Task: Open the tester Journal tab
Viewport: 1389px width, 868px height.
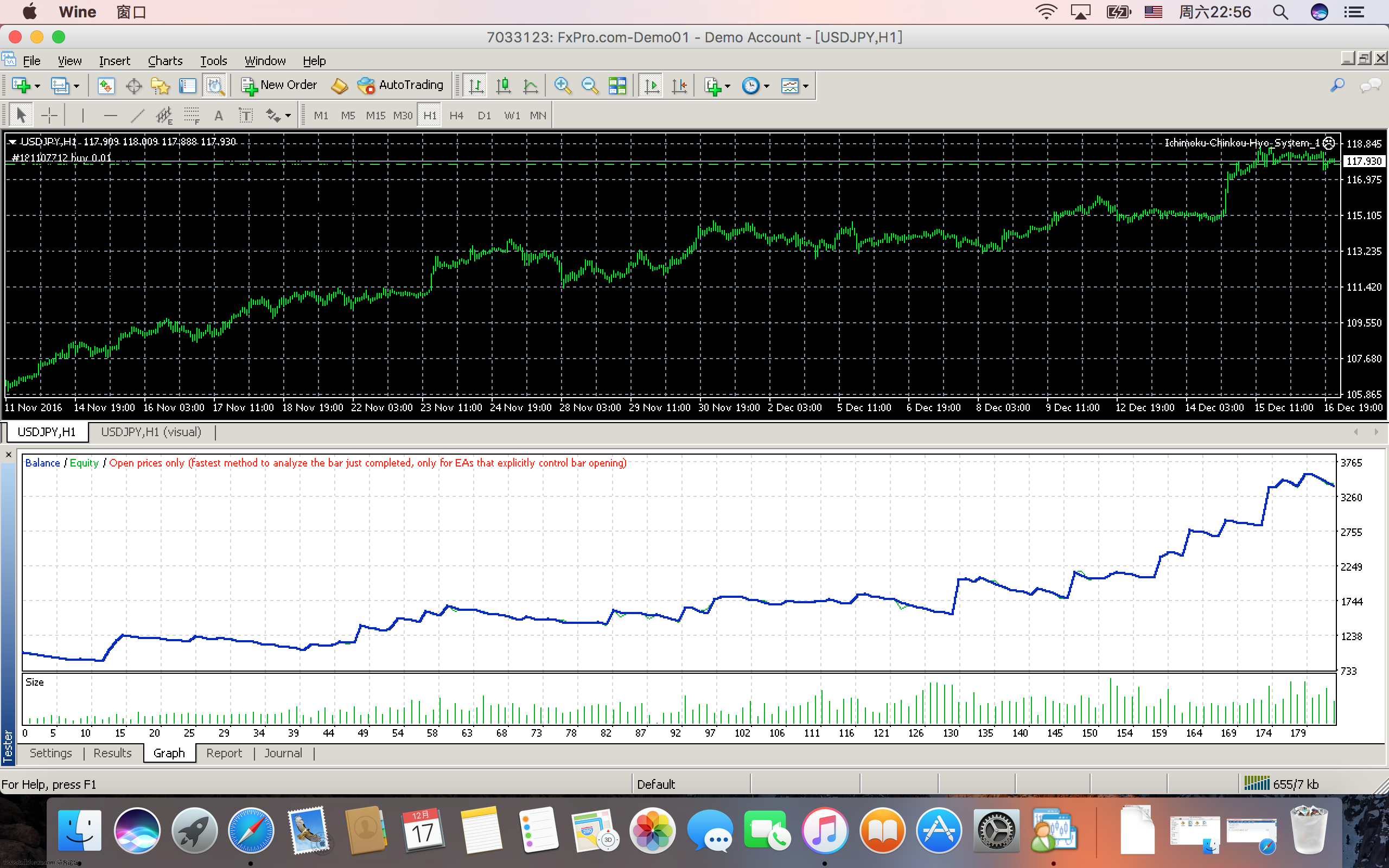Action: (283, 752)
